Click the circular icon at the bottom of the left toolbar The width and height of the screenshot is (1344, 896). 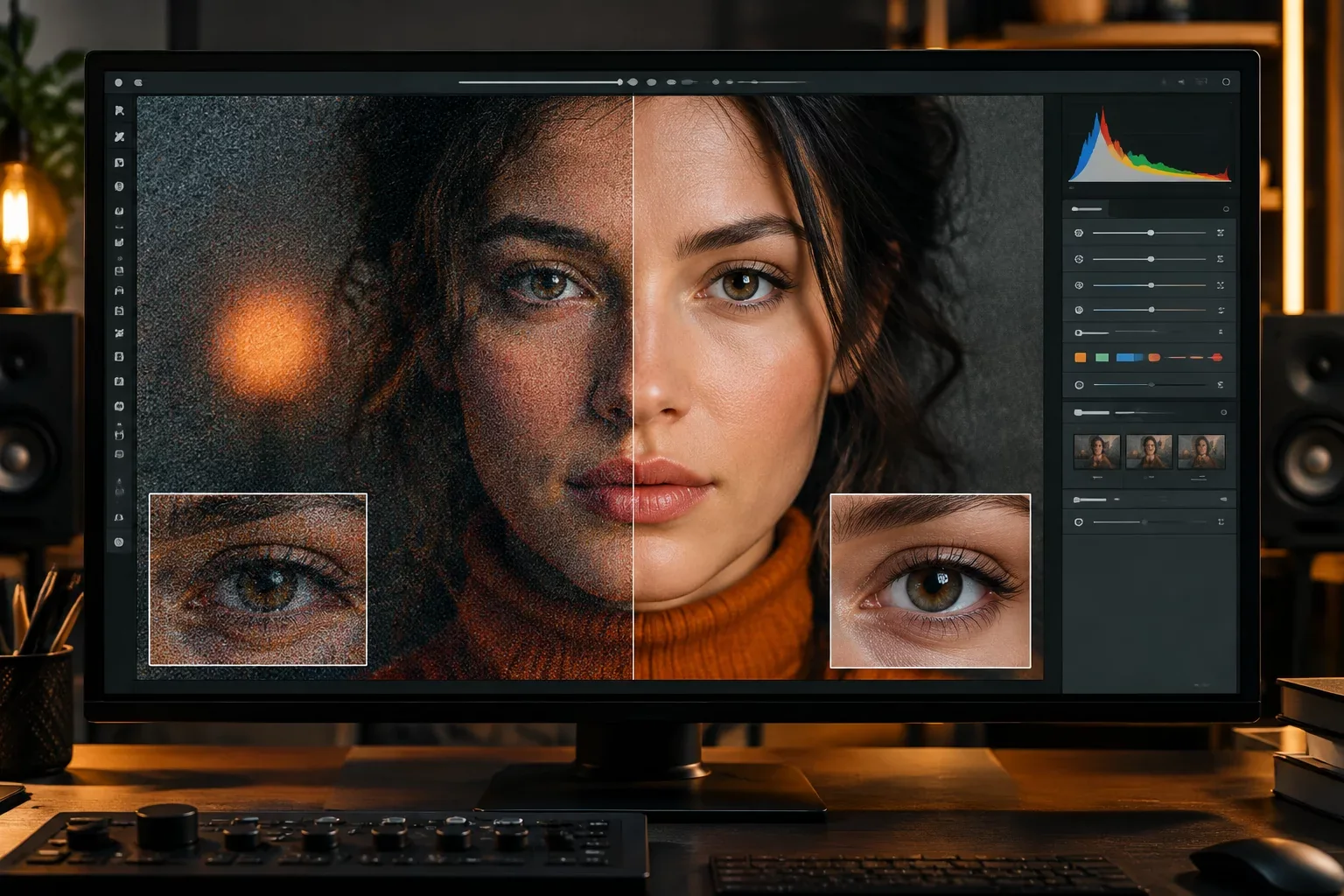(119, 542)
